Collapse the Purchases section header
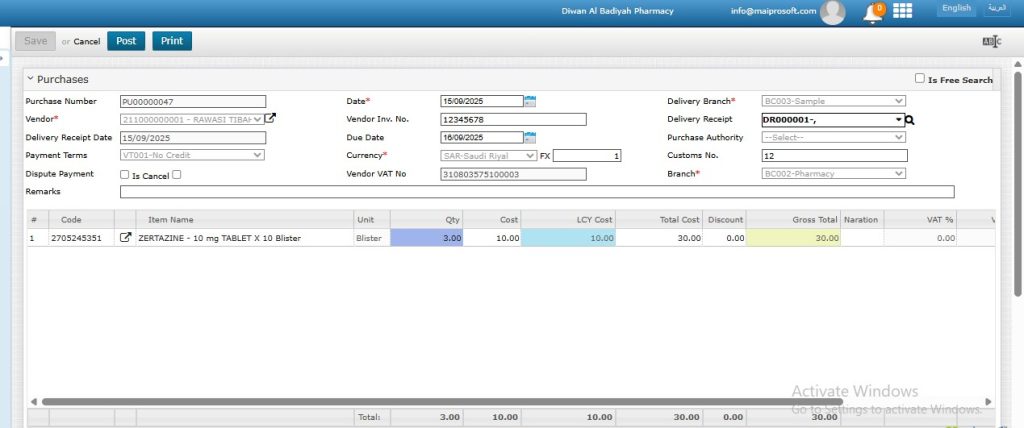1024x428 pixels. tap(31, 79)
